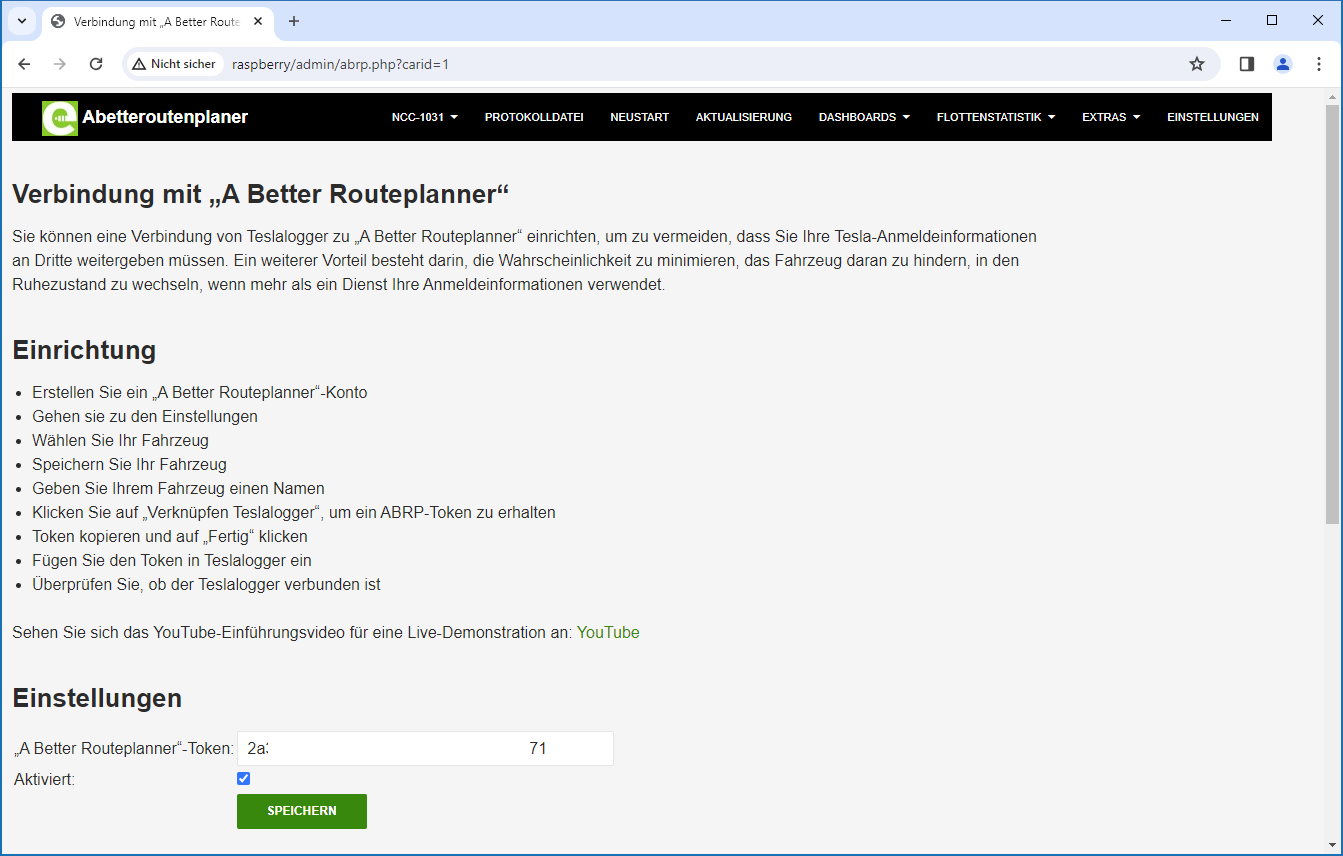The width and height of the screenshot is (1343, 856).
Task: Expand the NCC-1031 car dropdown
Action: [x=424, y=117]
